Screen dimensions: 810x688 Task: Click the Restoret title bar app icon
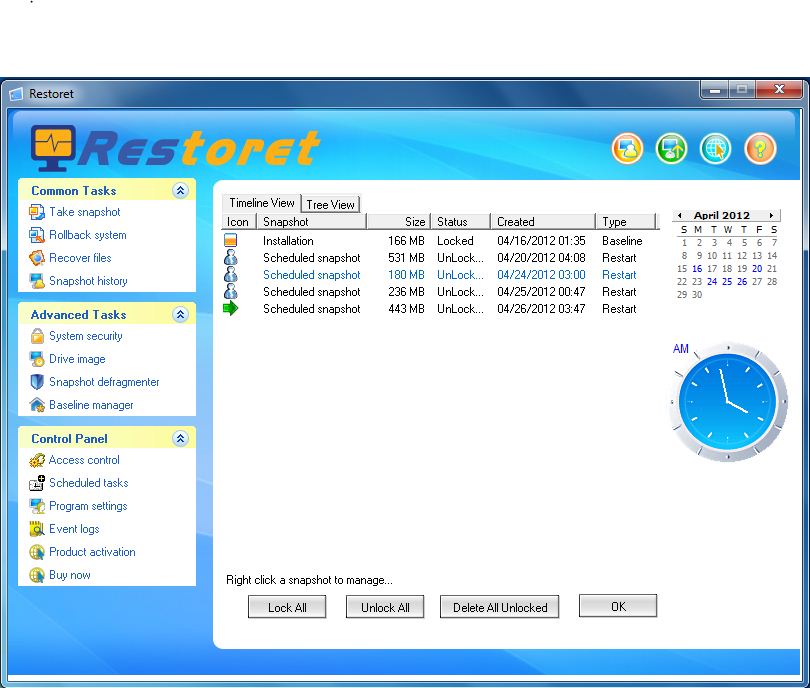coord(16,94)
